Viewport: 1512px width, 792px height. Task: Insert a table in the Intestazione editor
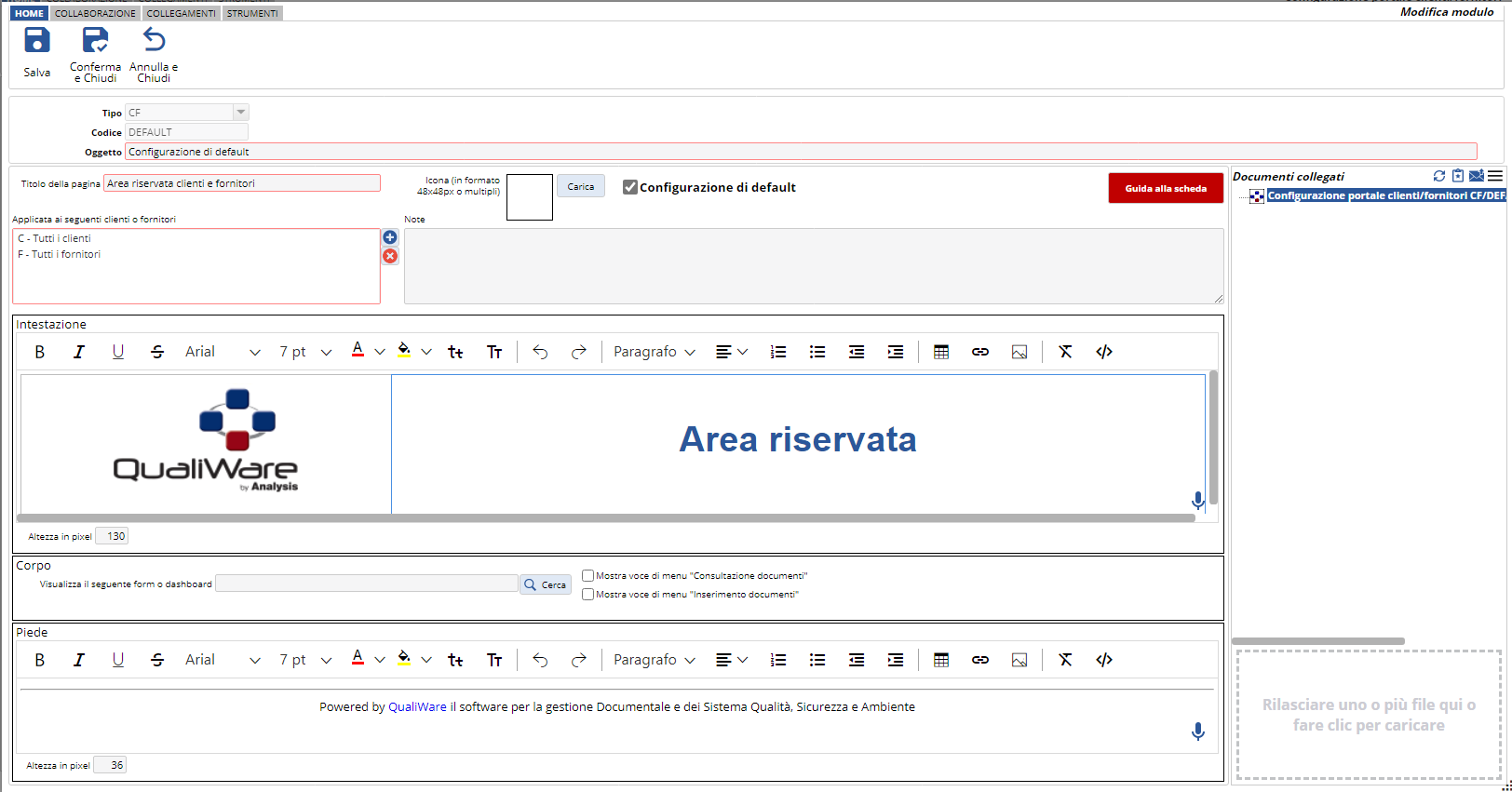941,352
